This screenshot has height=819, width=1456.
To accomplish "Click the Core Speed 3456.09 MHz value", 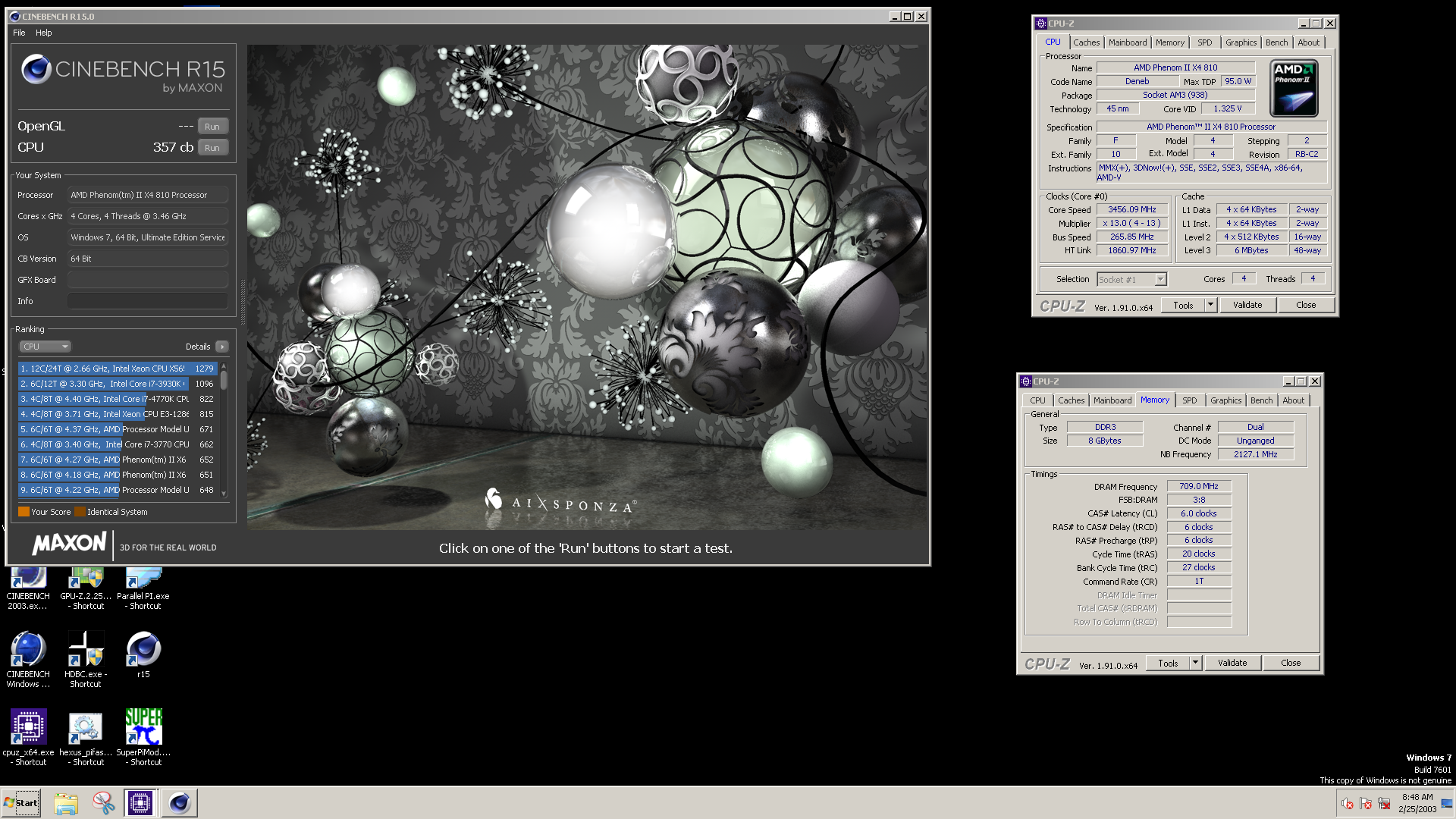I will point(1132,210).
